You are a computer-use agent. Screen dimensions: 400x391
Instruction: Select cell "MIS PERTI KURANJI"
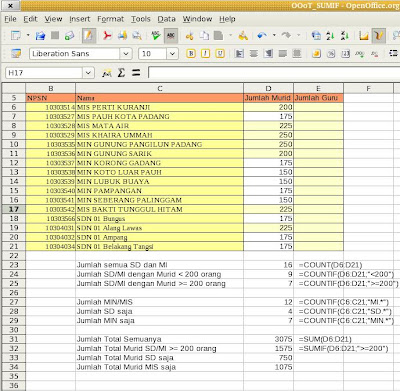159,107
